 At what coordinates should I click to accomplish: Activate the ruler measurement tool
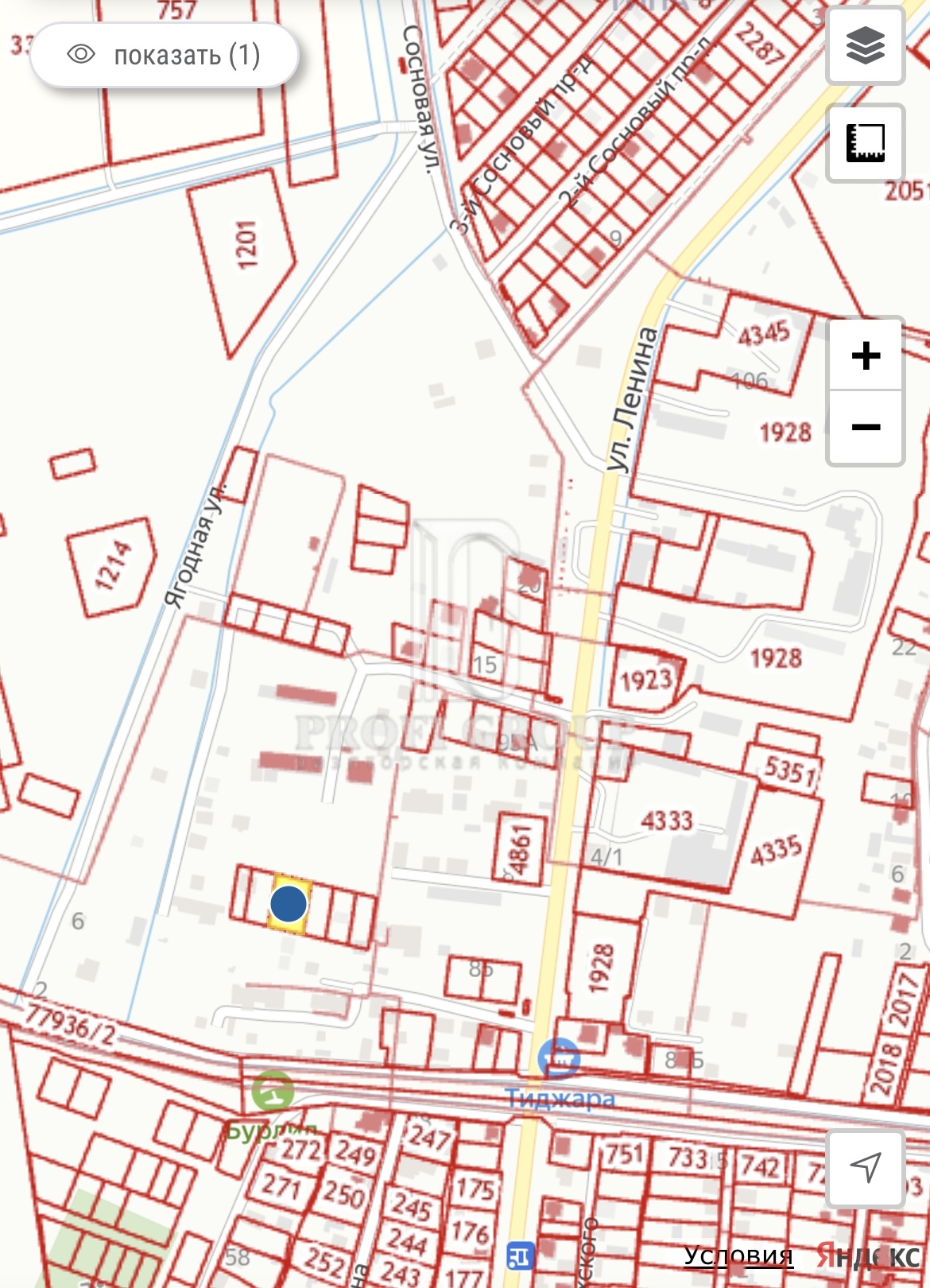click(x=866, y=143)
